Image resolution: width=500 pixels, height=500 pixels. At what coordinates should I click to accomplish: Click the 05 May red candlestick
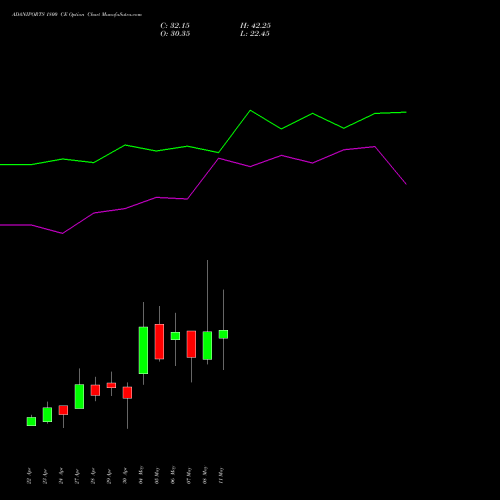coord(159,341)
